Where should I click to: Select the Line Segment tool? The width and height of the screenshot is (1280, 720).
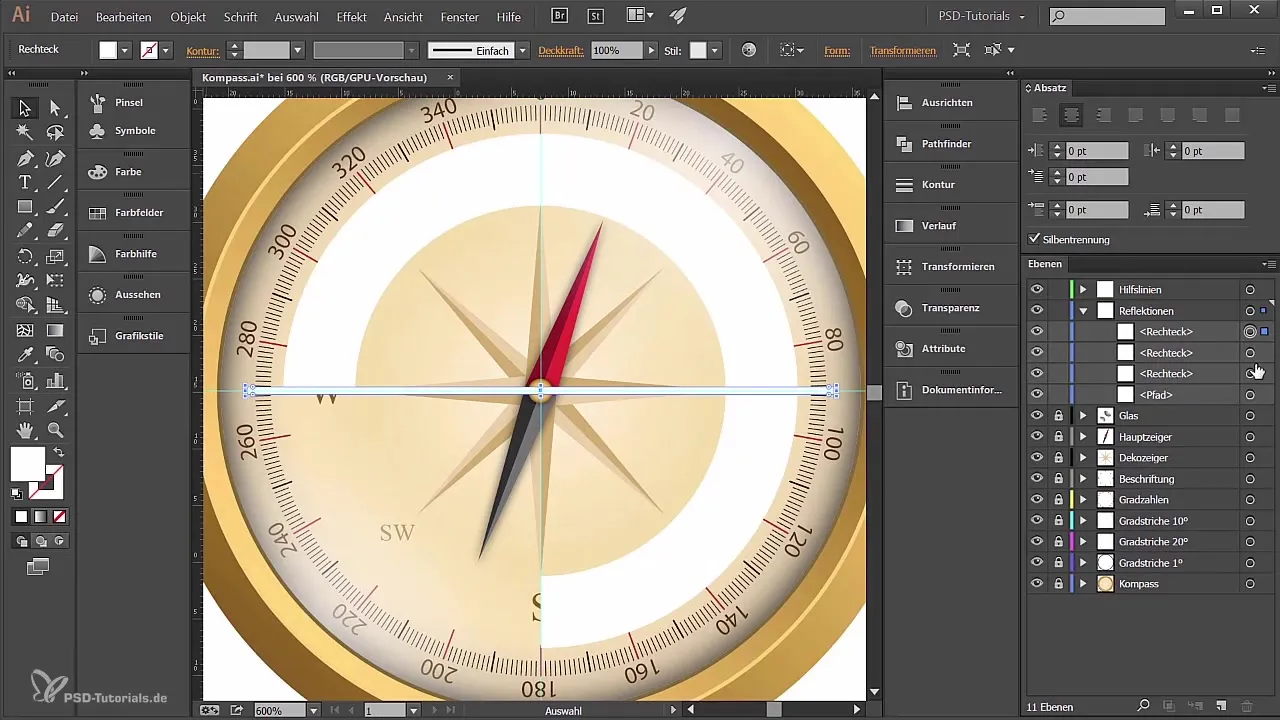pyautogui.click(x=55, y=182)
